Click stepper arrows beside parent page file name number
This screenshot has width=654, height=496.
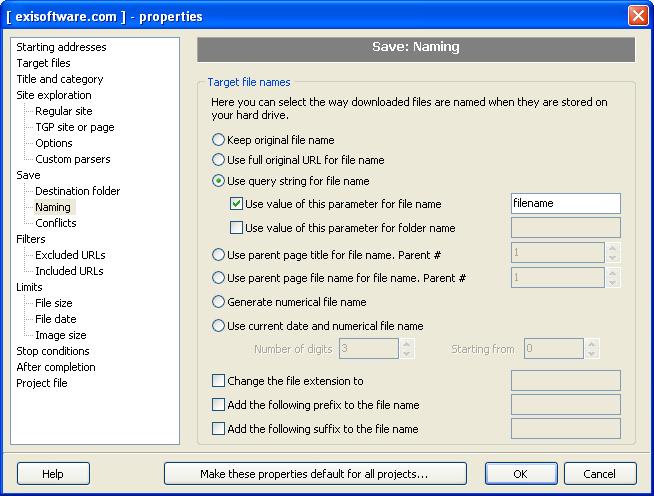[x=612, y=277]
